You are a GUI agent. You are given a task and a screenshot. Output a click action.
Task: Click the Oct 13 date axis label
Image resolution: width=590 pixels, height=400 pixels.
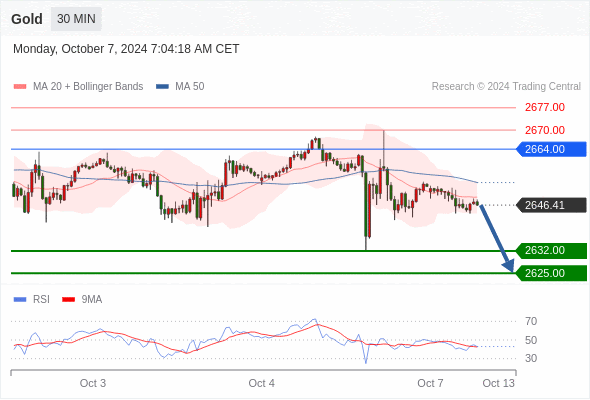[x=498, y=383]
